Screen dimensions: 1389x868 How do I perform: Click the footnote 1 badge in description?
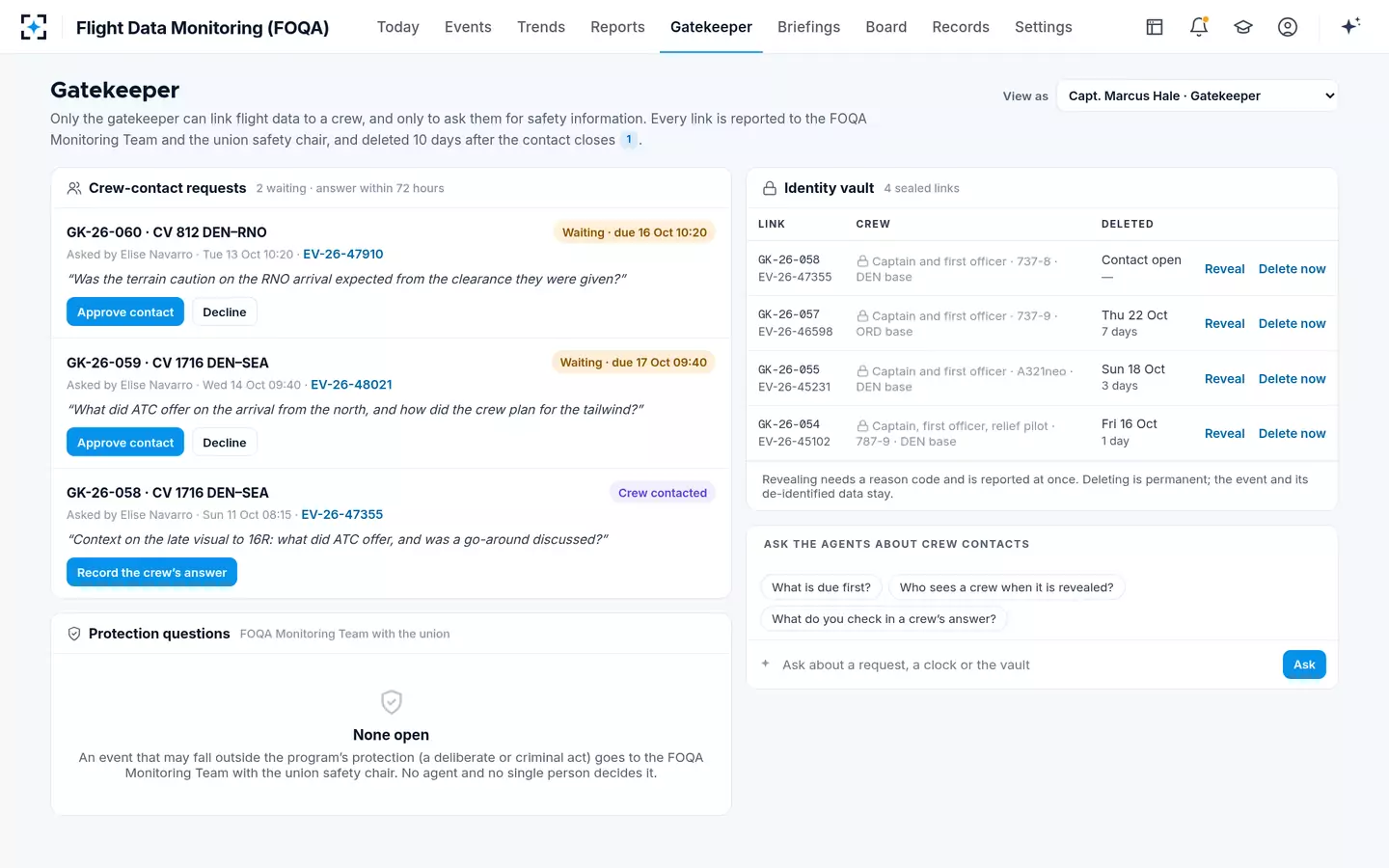629,140
